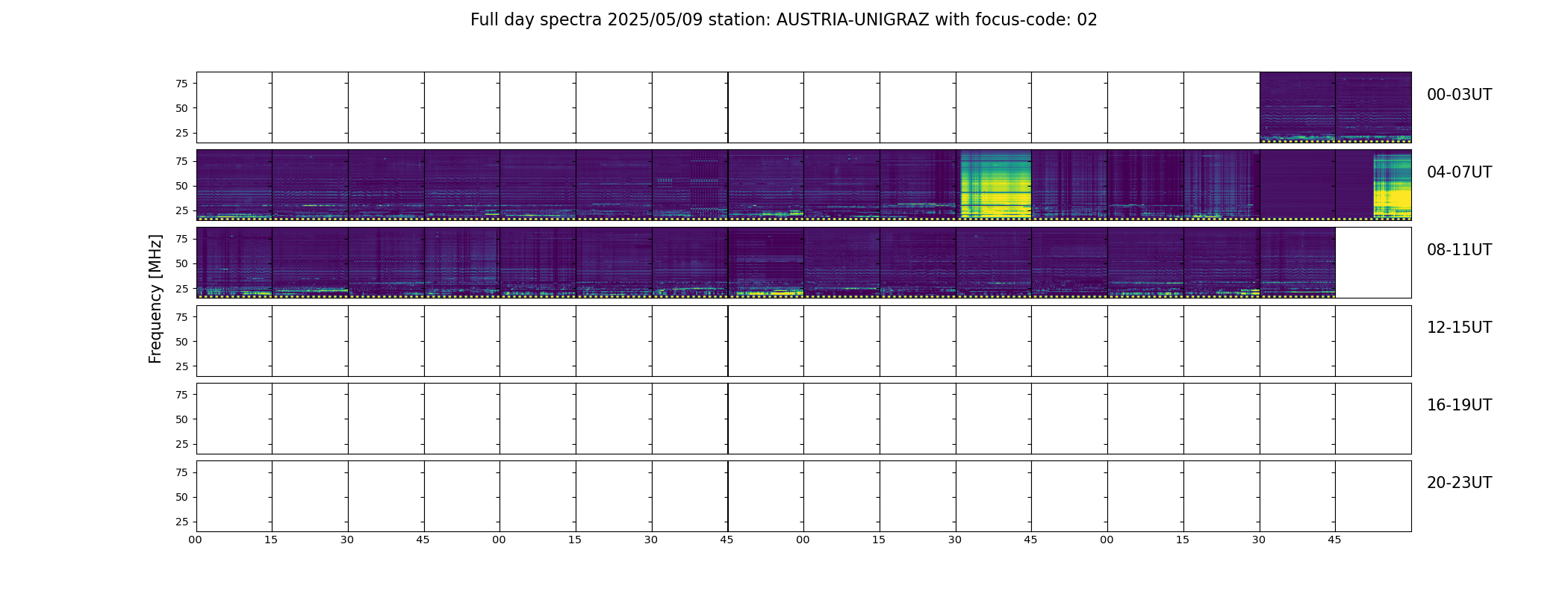The height and width of the screenshot is (597, 1568).
Task: Click the 50 tick label of 04-07UT row
Action: [181, 186]
